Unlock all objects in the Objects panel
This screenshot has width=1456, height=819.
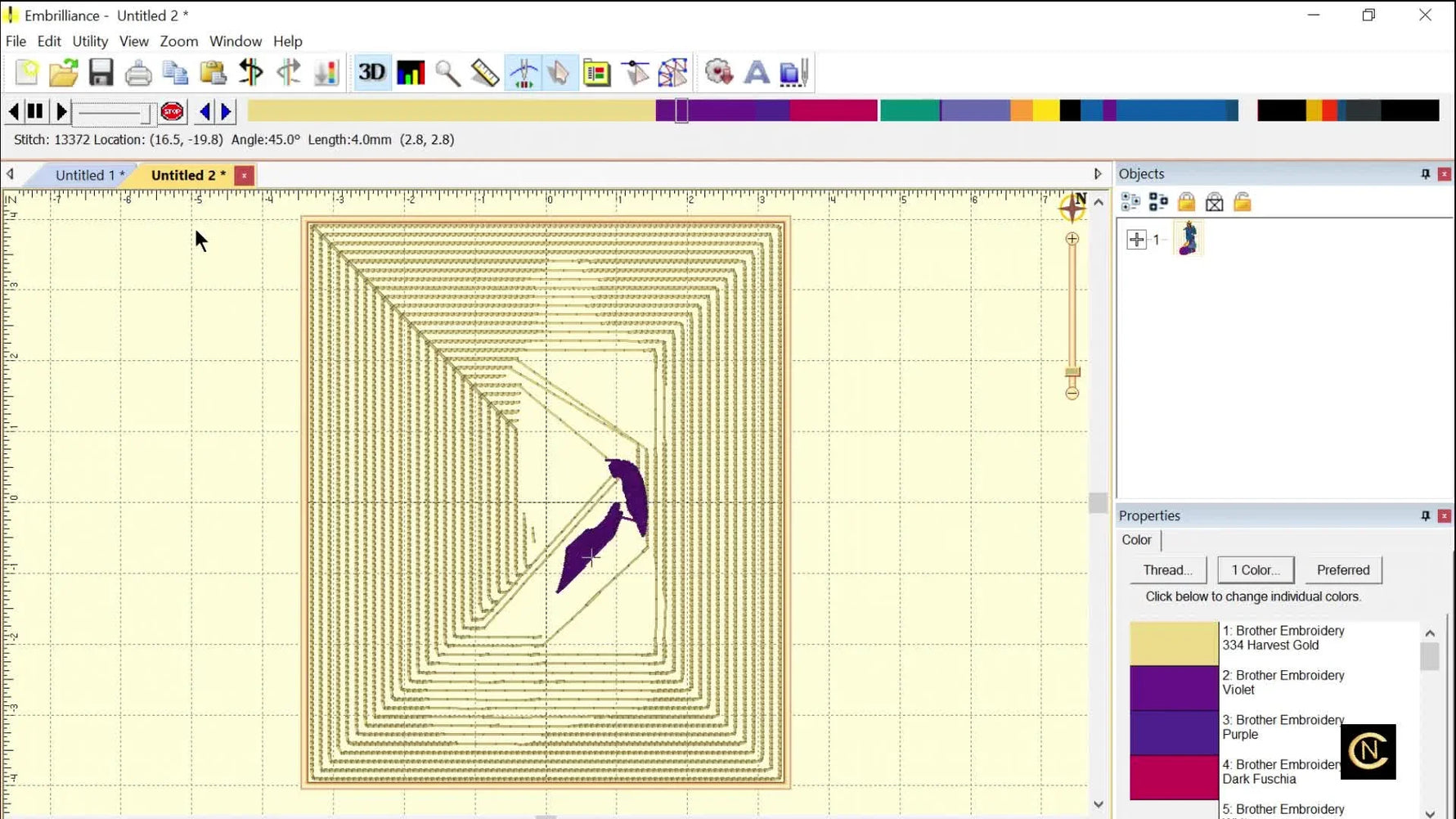point(1242,201)
